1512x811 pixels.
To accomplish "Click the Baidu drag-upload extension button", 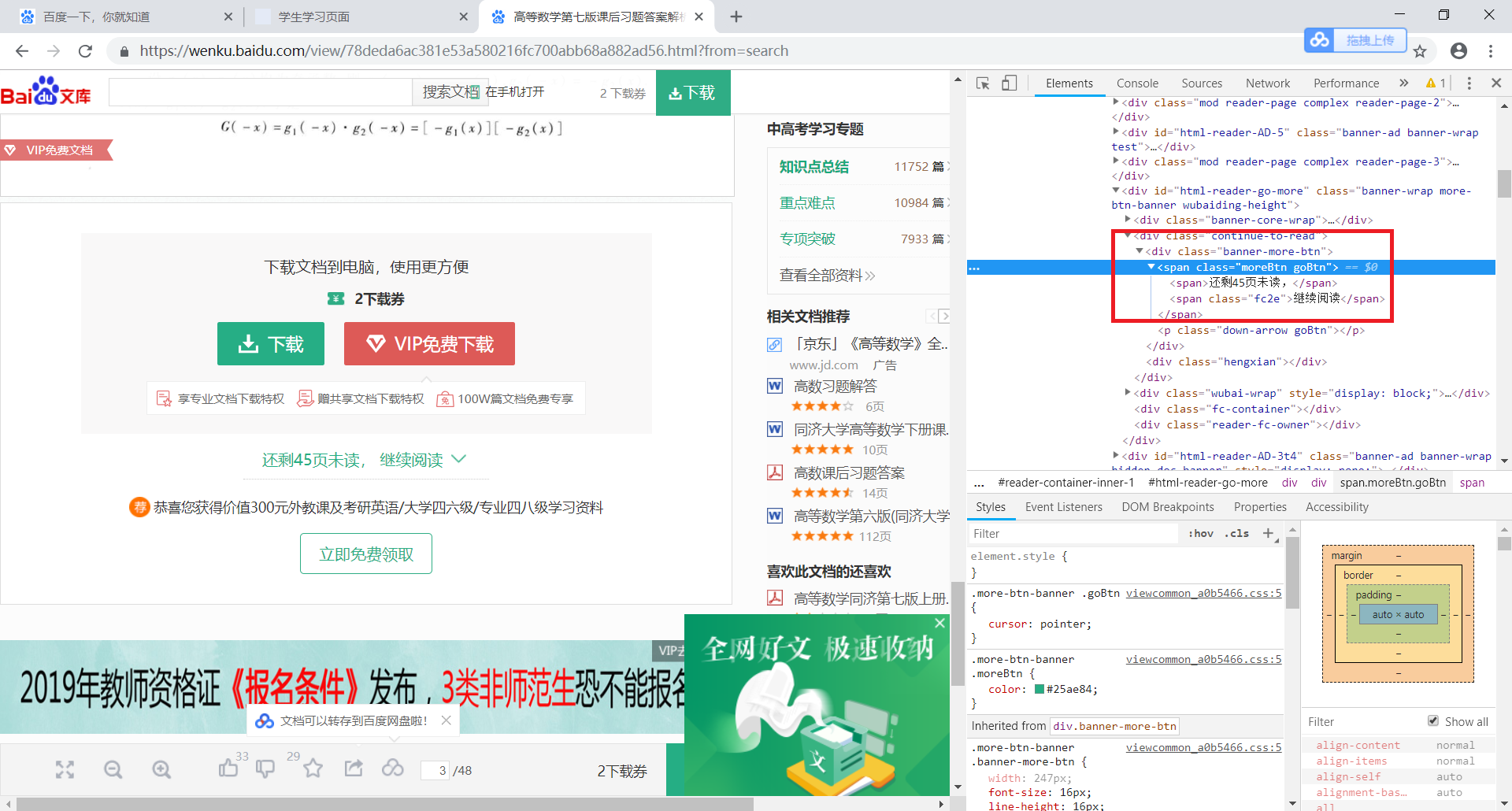I will 1354,40.
